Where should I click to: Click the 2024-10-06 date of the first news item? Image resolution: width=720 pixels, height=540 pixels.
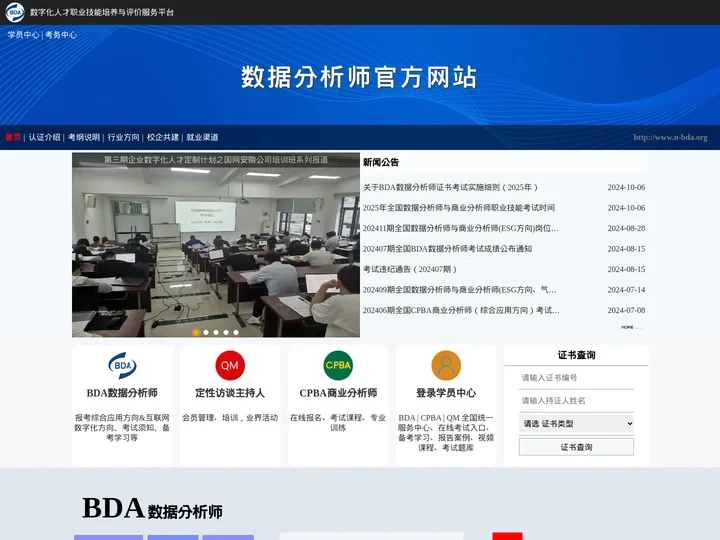coord(626,187)
